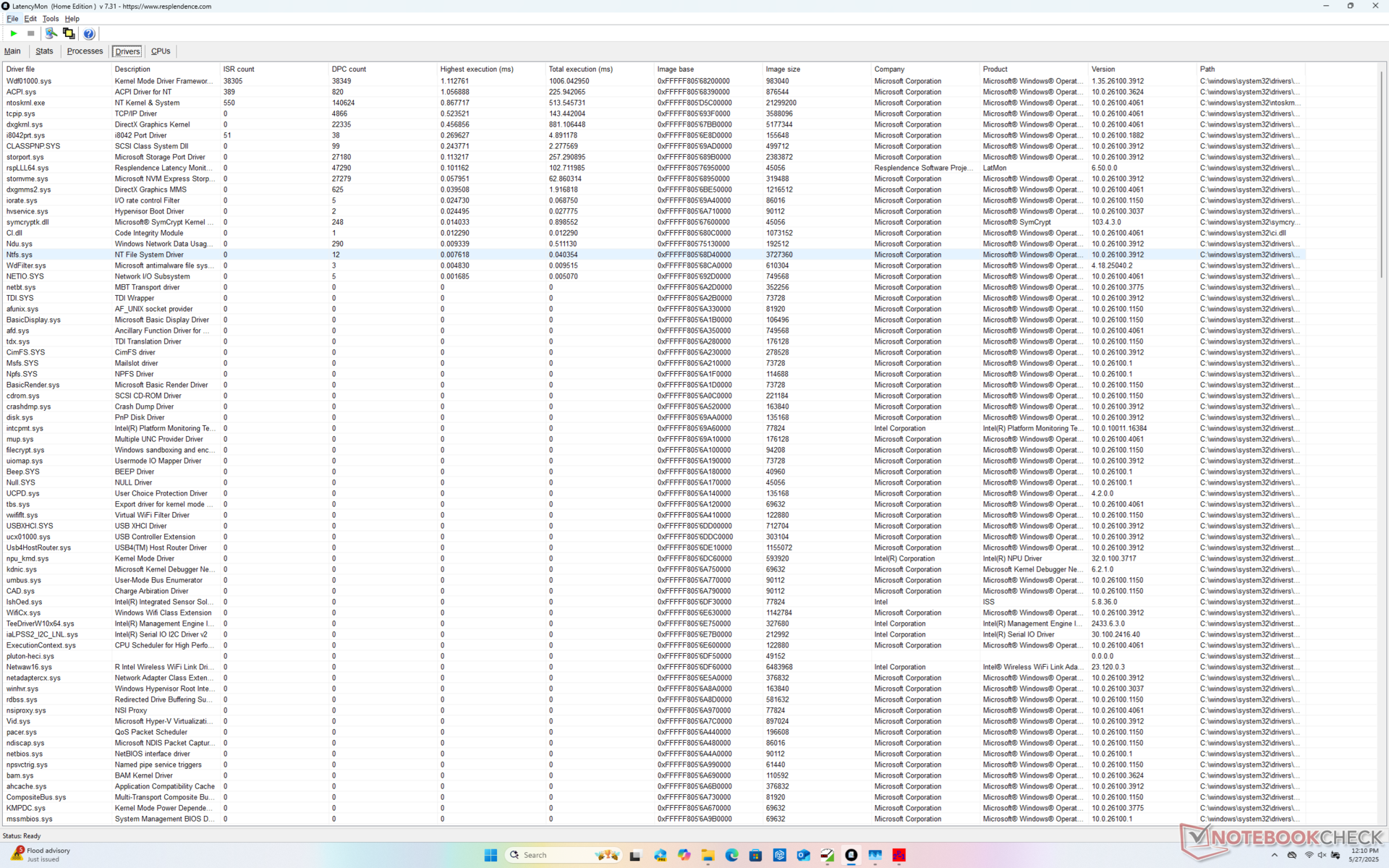Select the npu_kmd.sys row
Viewport: 1389px width, 868px height.
click(x=654, y=558)
